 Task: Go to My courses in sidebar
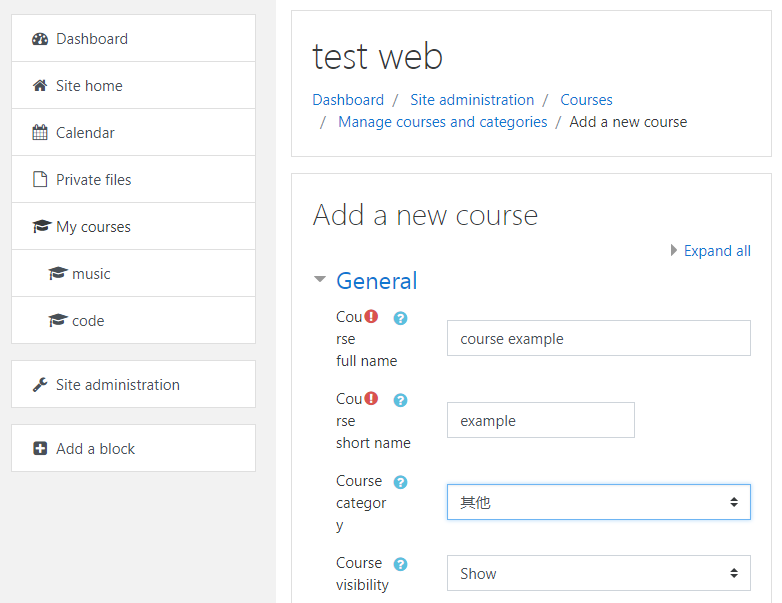click(93, 227)
